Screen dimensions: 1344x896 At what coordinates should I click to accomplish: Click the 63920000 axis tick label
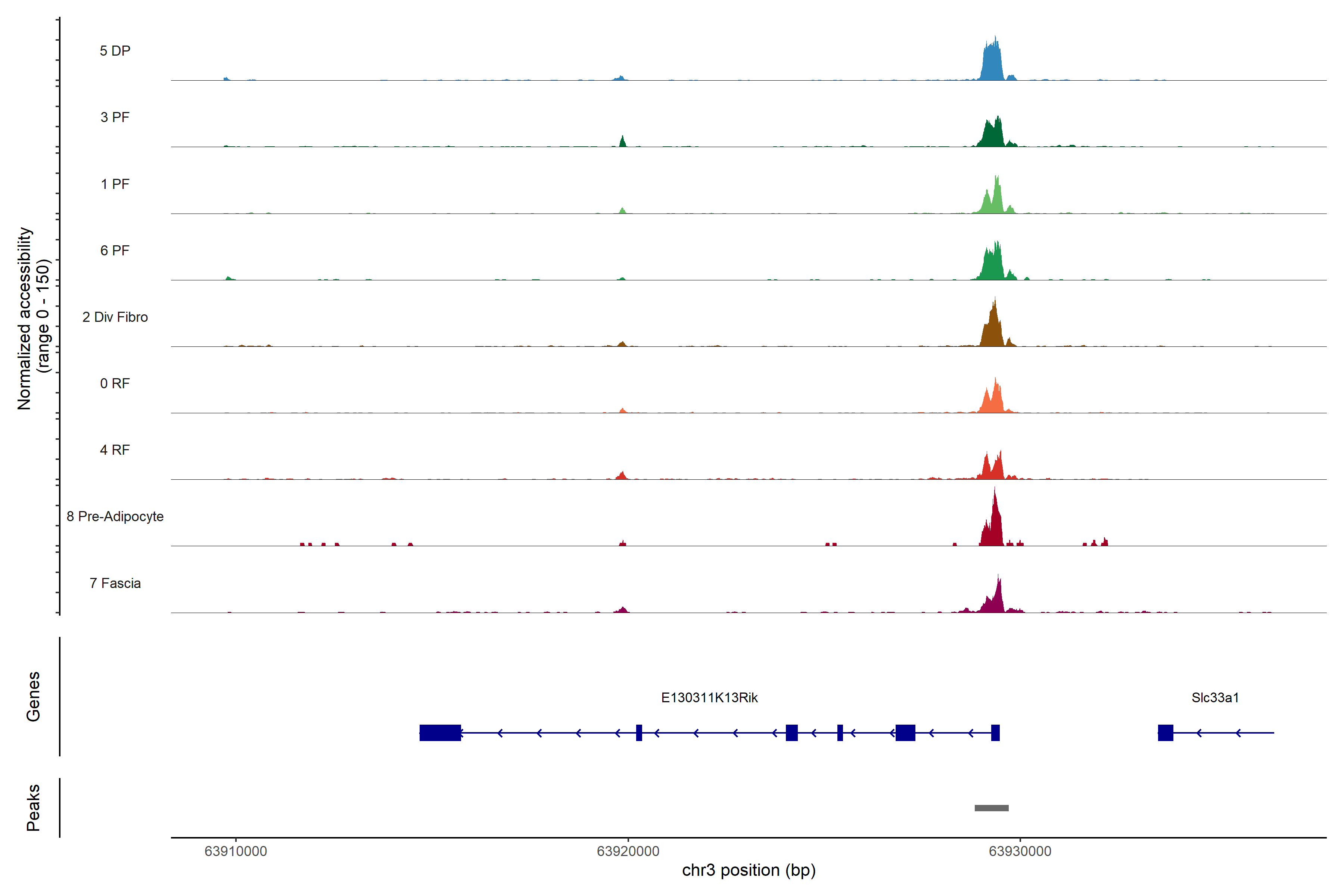628,852
